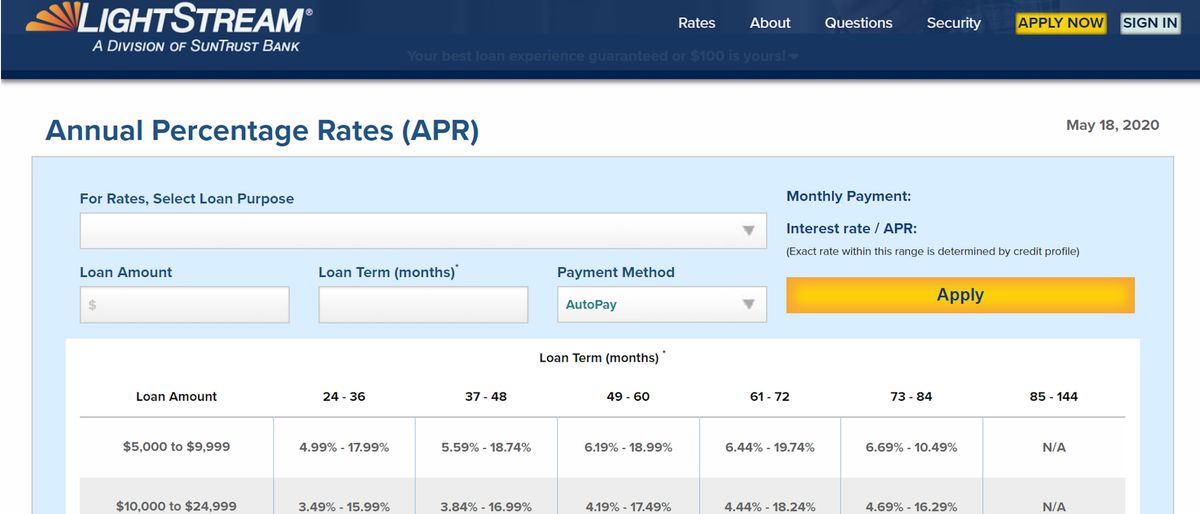Viewport: 1200px width, 514px height.
Task: Select the 61 - 72 term column header
Action: pos(770,397)
